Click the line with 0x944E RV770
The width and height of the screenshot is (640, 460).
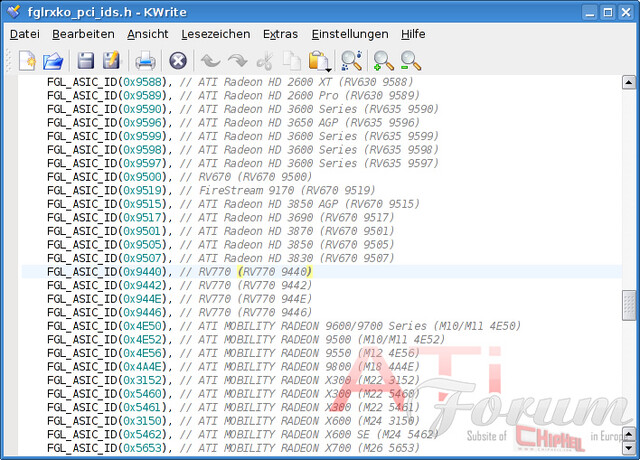[180, 299]
